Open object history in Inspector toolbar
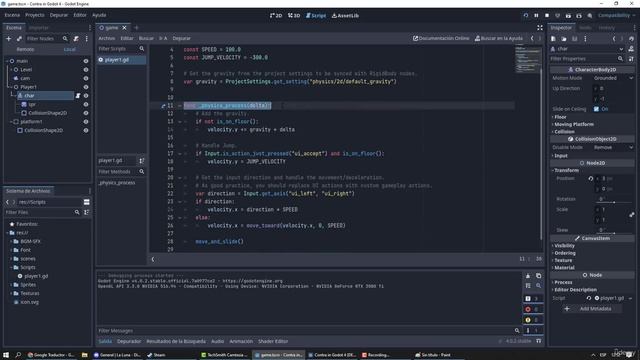Screen dimensions: 640x360 point(631,38)
